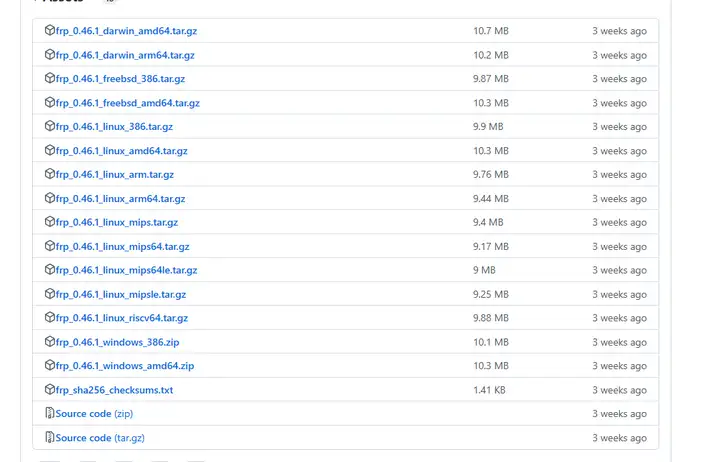Click '3 weeks ago' on Source code (tar.gz) row
This screenshot has height=462, width=720.
619,438
